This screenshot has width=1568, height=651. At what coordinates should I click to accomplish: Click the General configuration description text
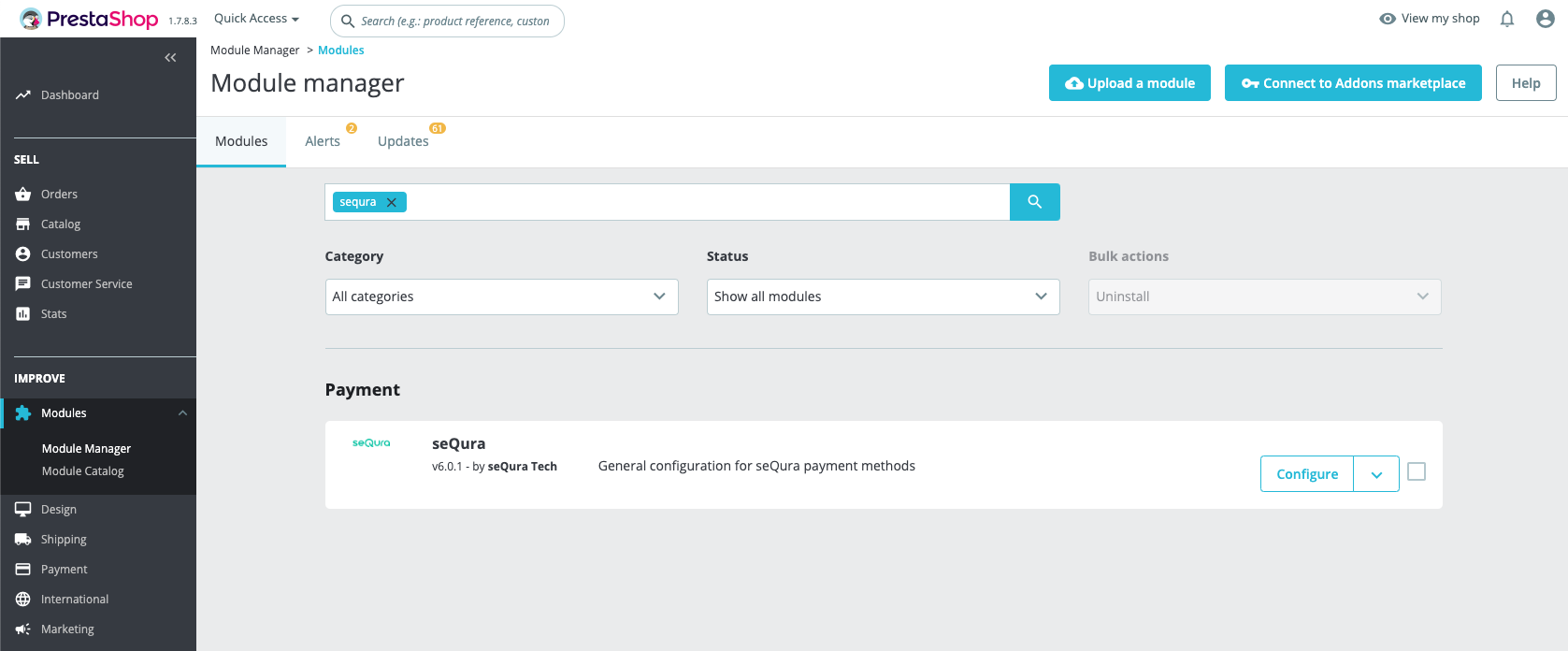point(756,466)
